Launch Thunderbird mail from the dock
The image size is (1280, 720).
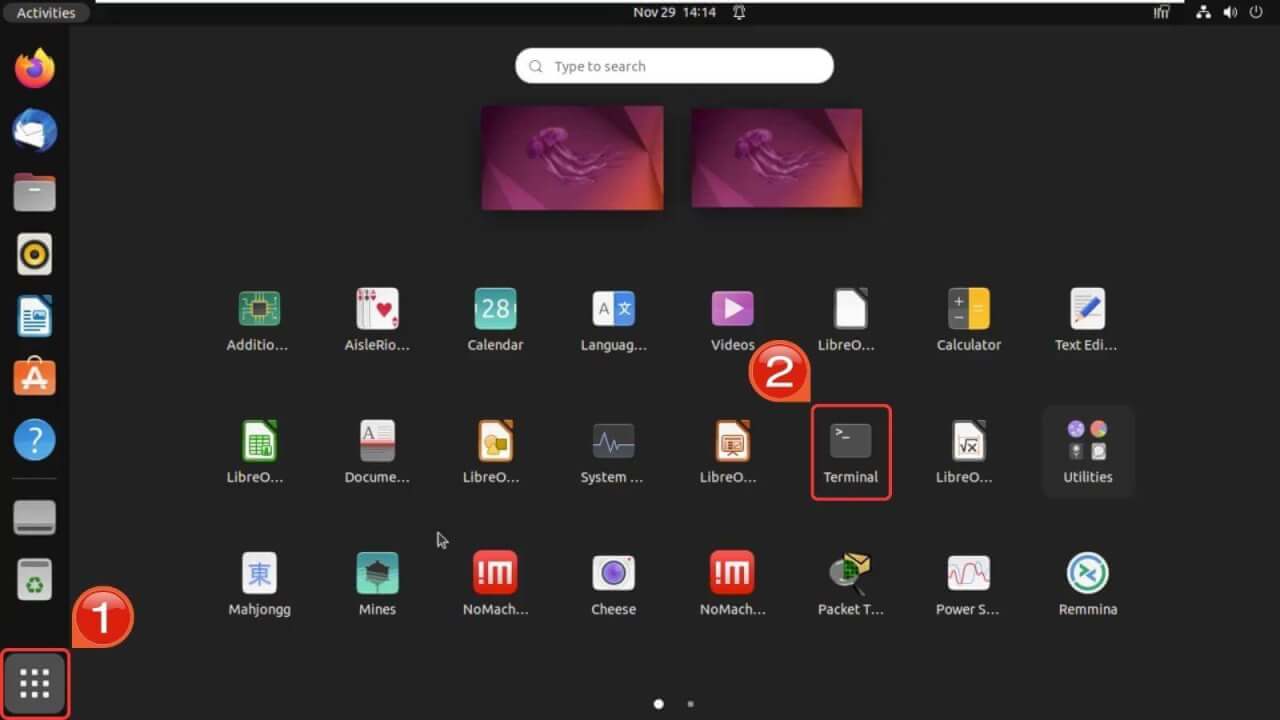click(34, 129)
